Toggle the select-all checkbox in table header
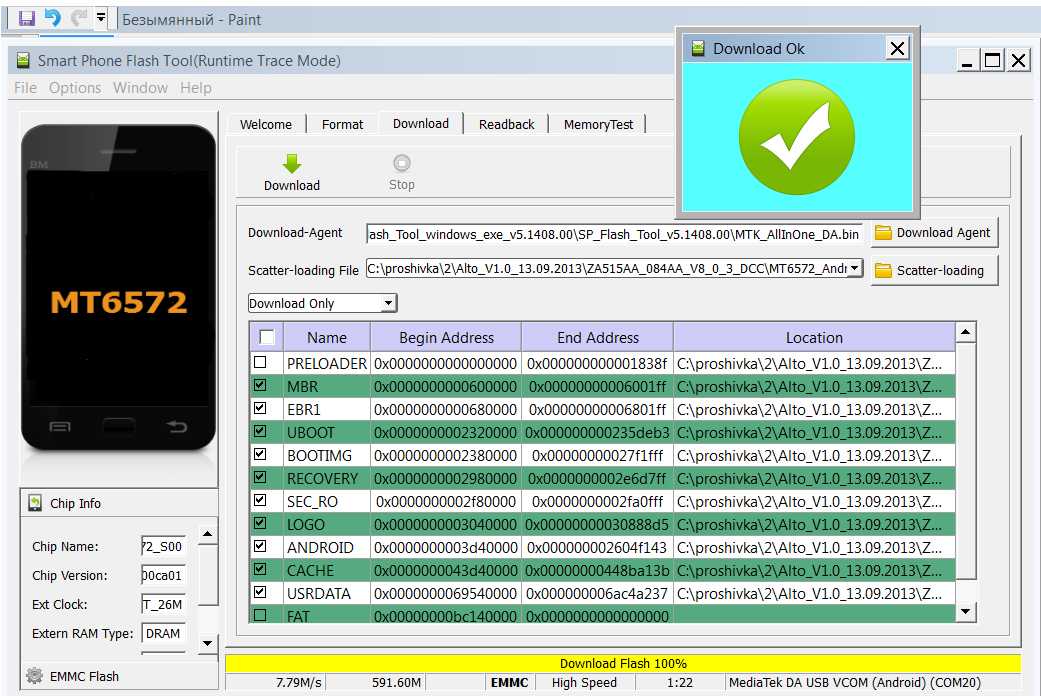The image size is (1041, 696). click(267, 337)
